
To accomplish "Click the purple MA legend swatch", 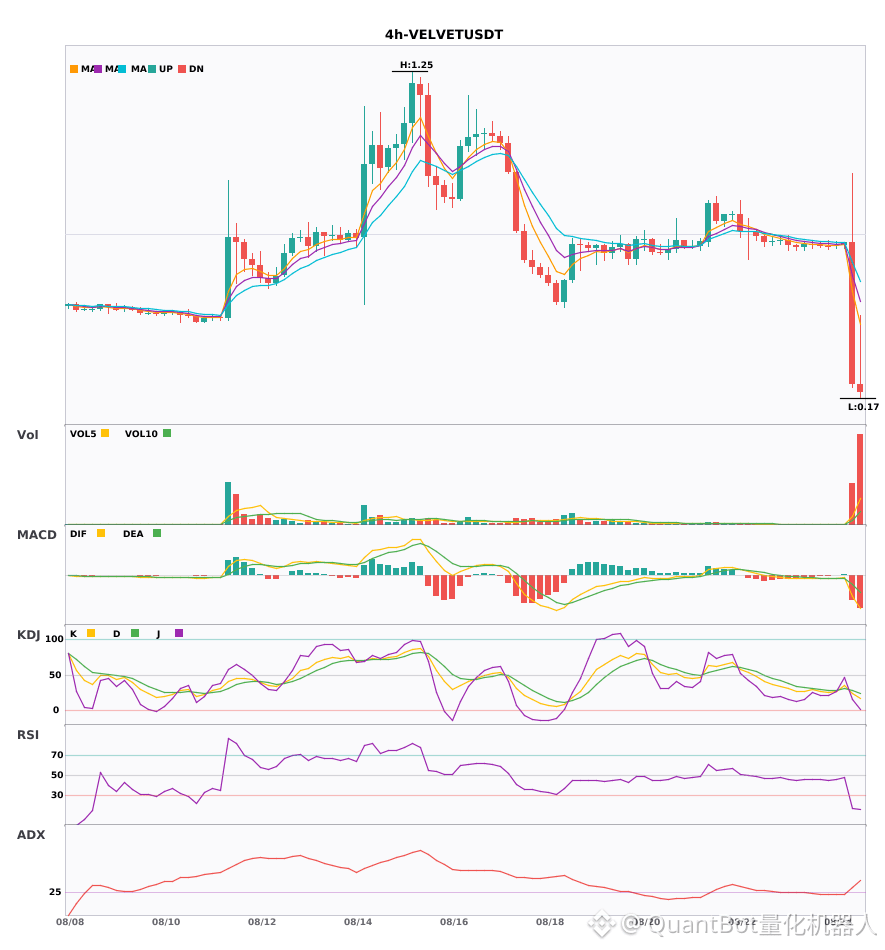I will point(98,69).
